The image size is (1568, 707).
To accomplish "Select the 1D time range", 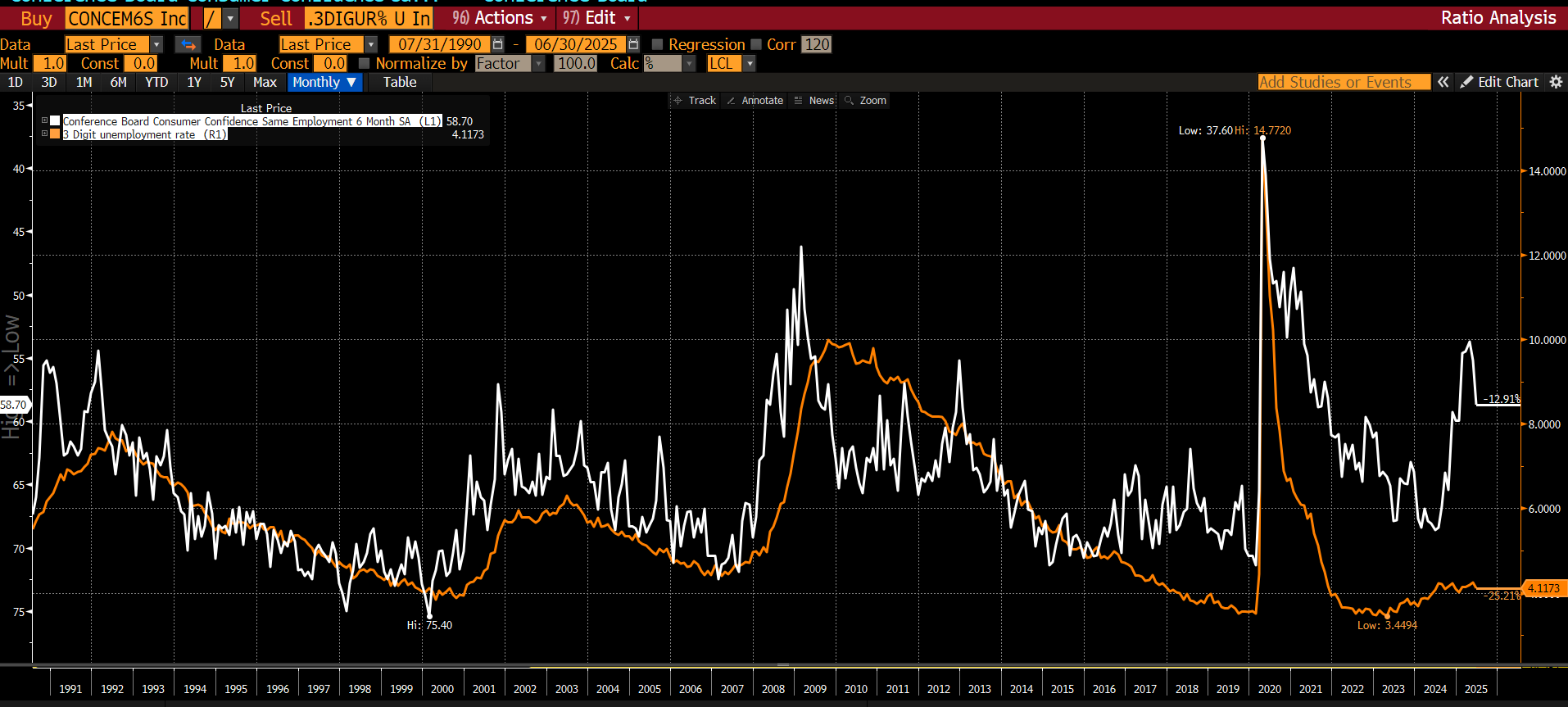I will click(x=15, y=82).
